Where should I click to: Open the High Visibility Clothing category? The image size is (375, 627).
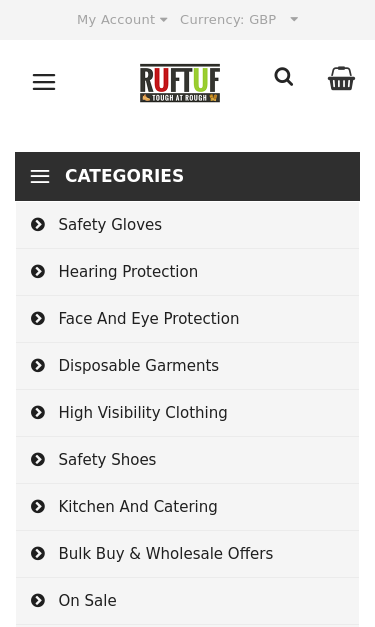tap(188, 413)
